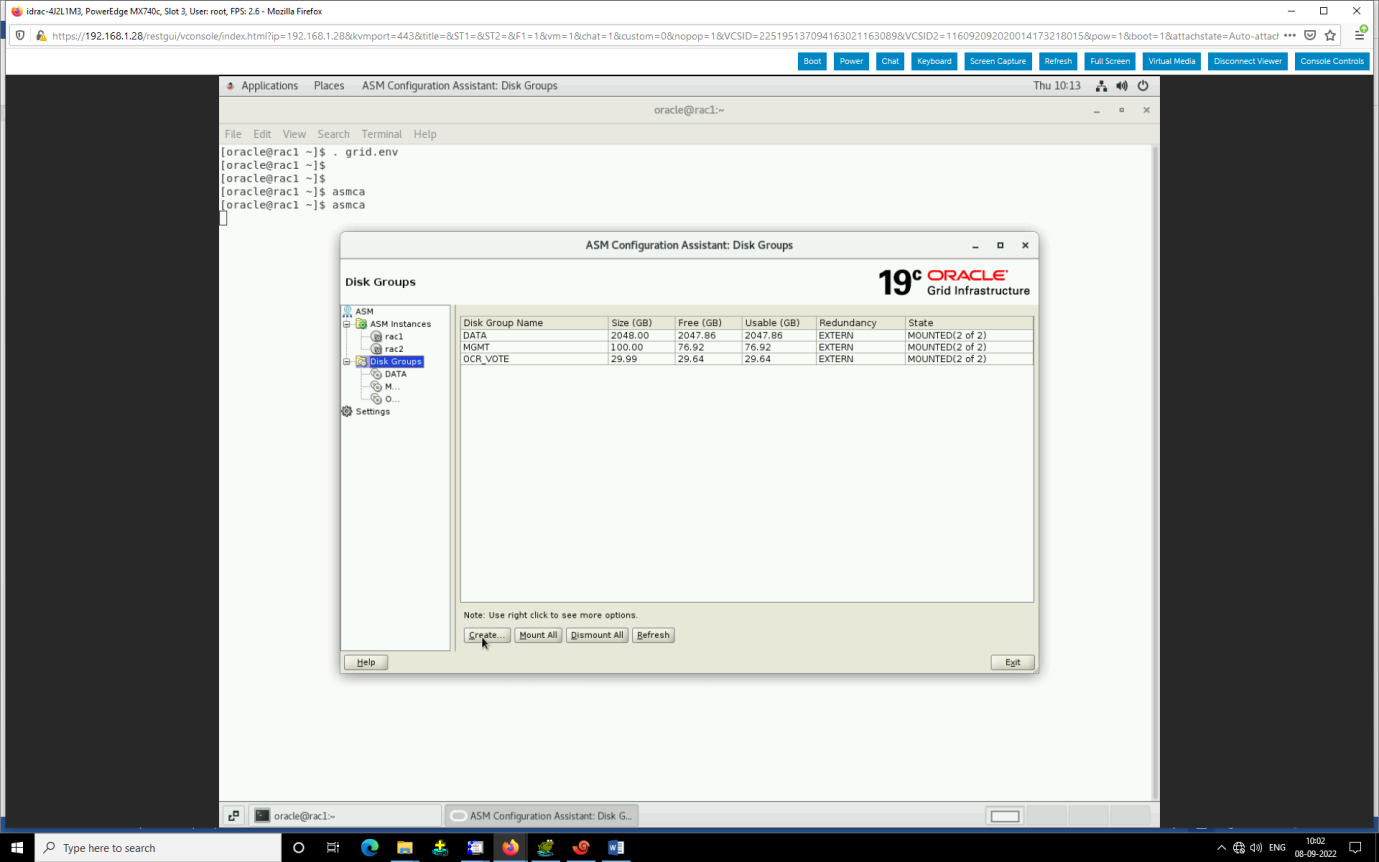Click Cortana circle icon on taskbar

pyautogui.click(x=298, y=847)
